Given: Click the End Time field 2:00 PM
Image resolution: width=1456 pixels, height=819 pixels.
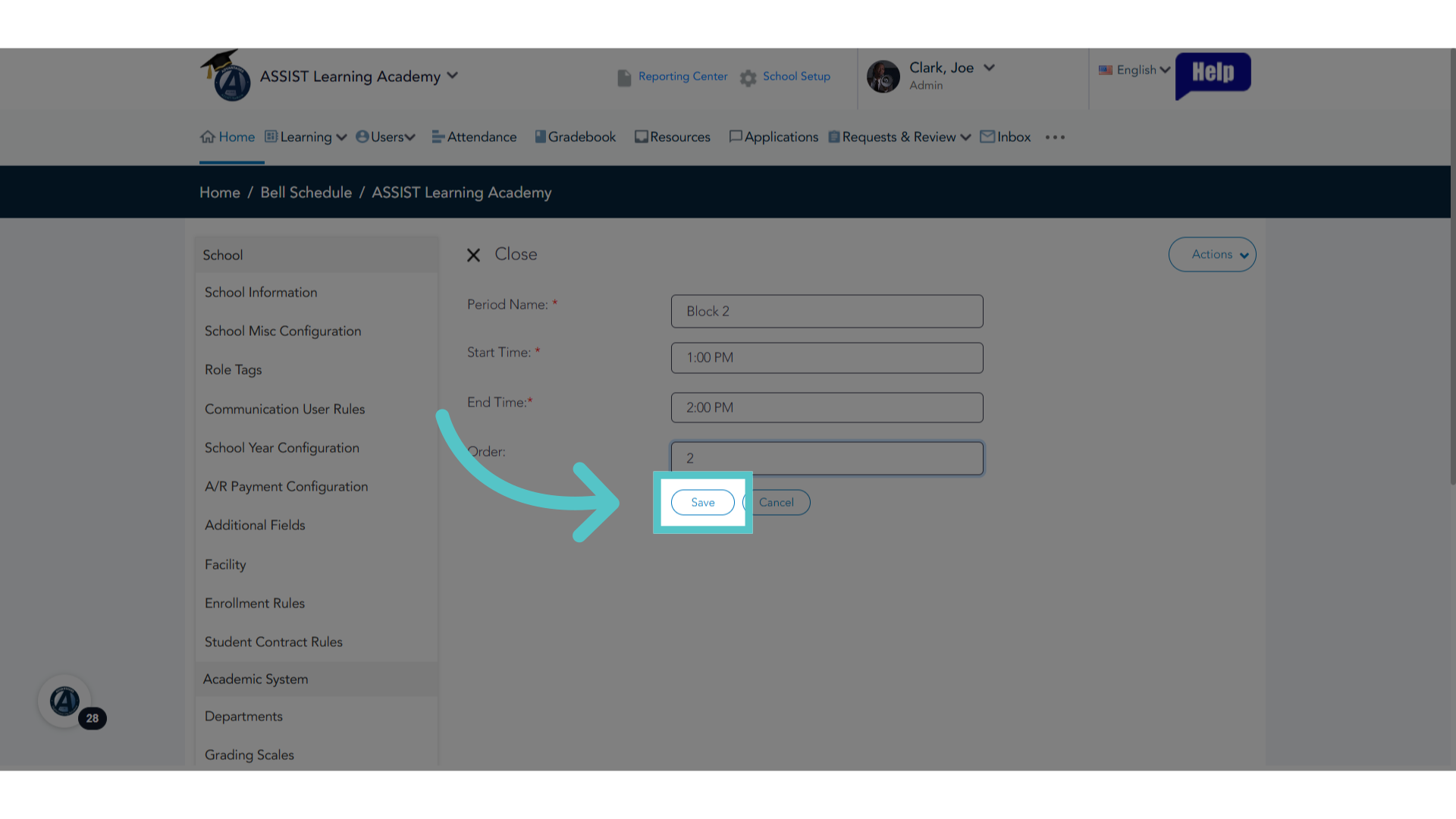Looking at the screenshot, I should [x=827, y=407].
